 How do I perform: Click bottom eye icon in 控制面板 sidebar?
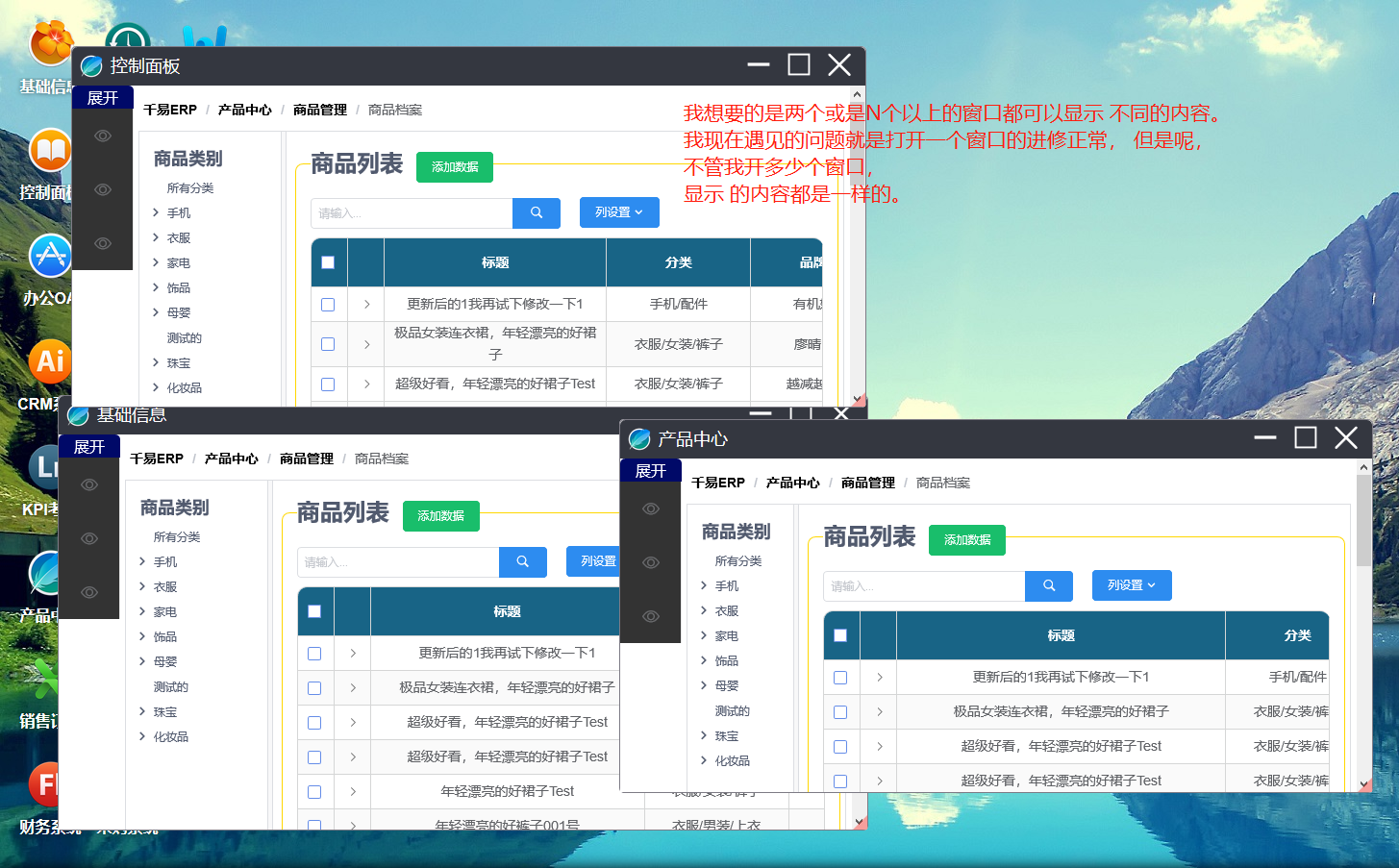coord(103,244)
